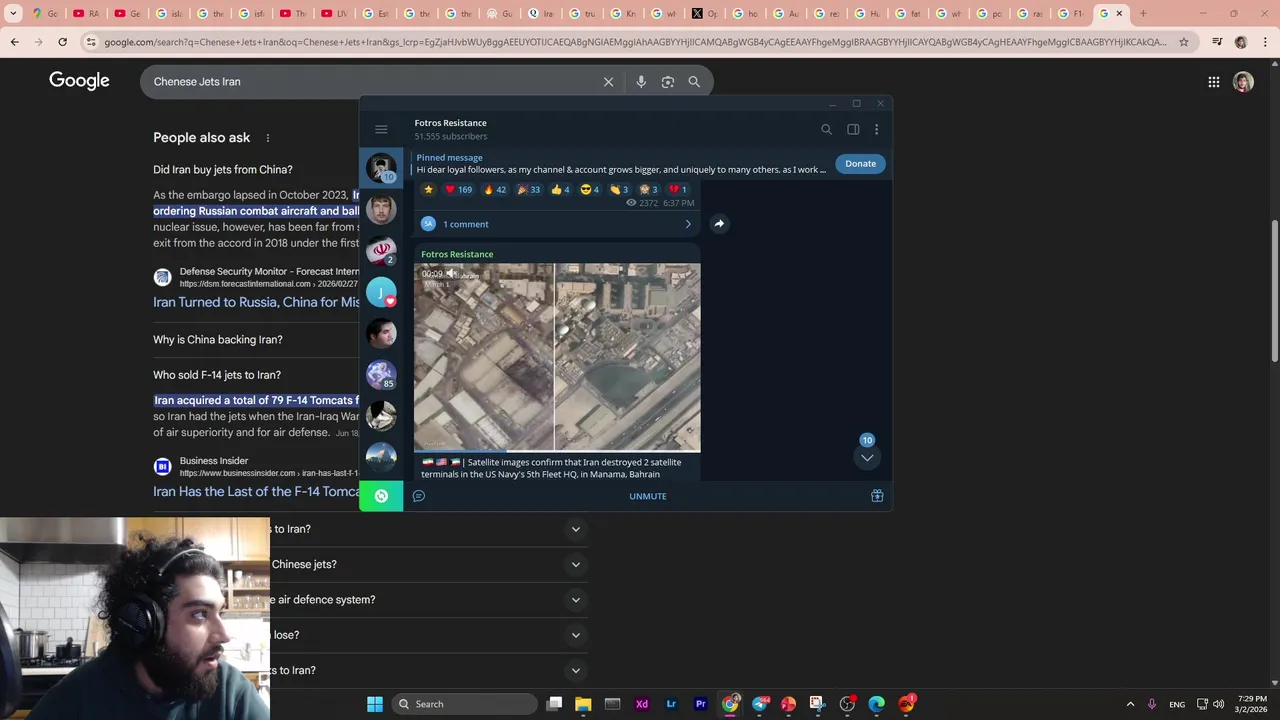The image size is (1280, 720).
Task: Click the fire reaction showing 42
Action: [x=495, y=189]
